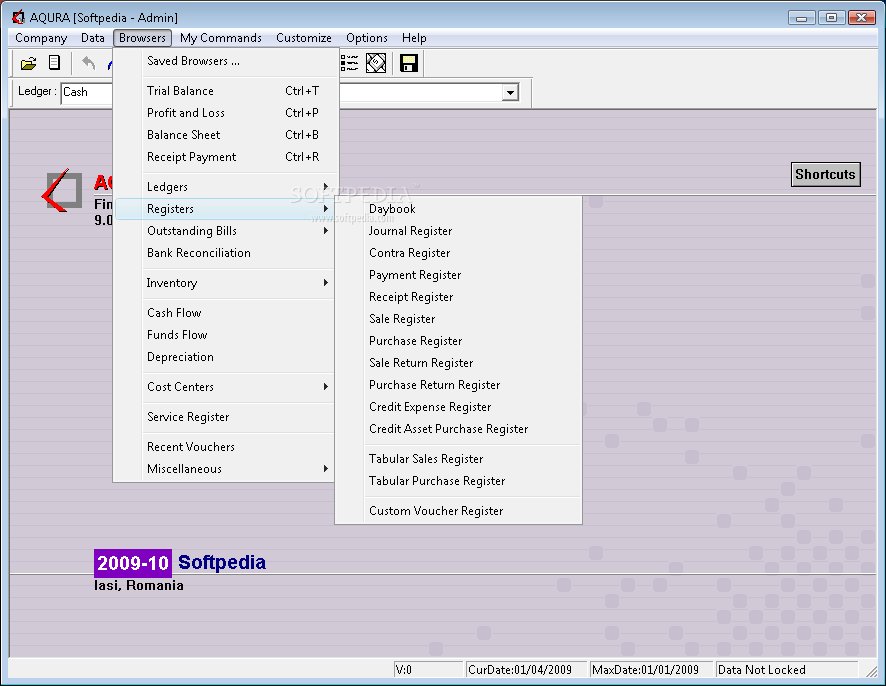Open the Customize menu
Screen dimensions: 886x686
tap(303, 38)
